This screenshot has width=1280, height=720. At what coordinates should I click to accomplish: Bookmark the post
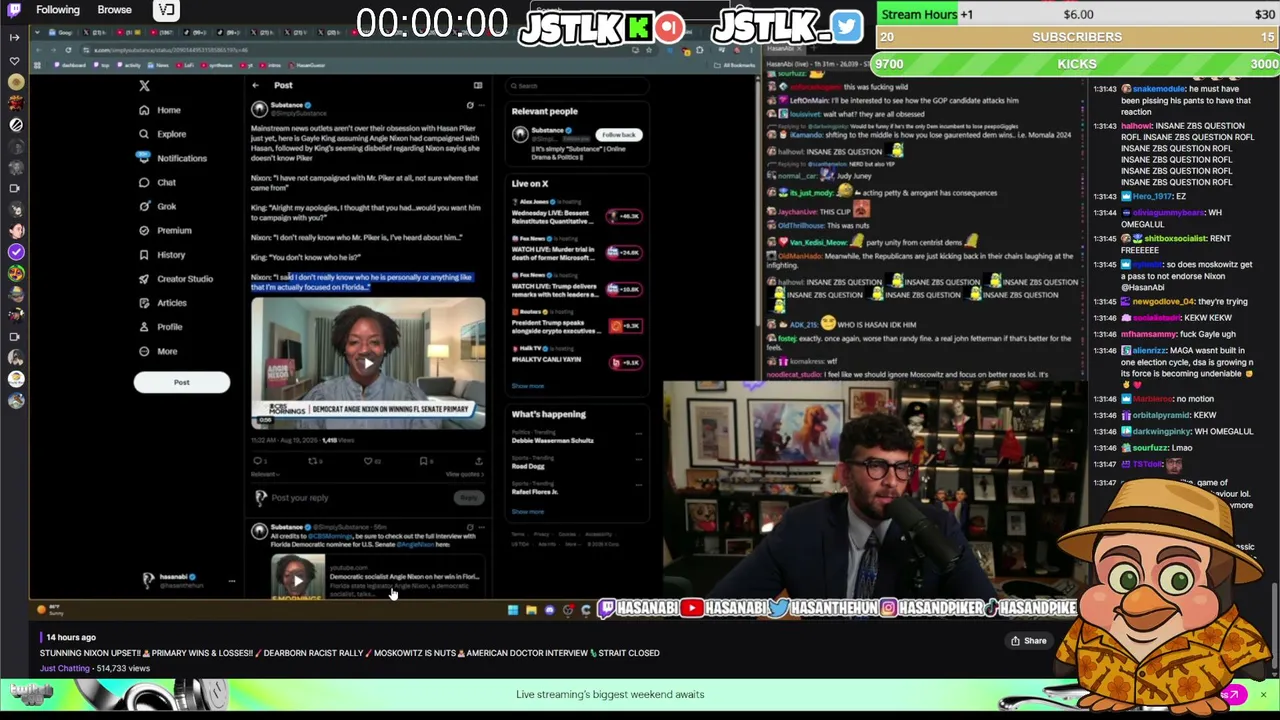[425, 461]
